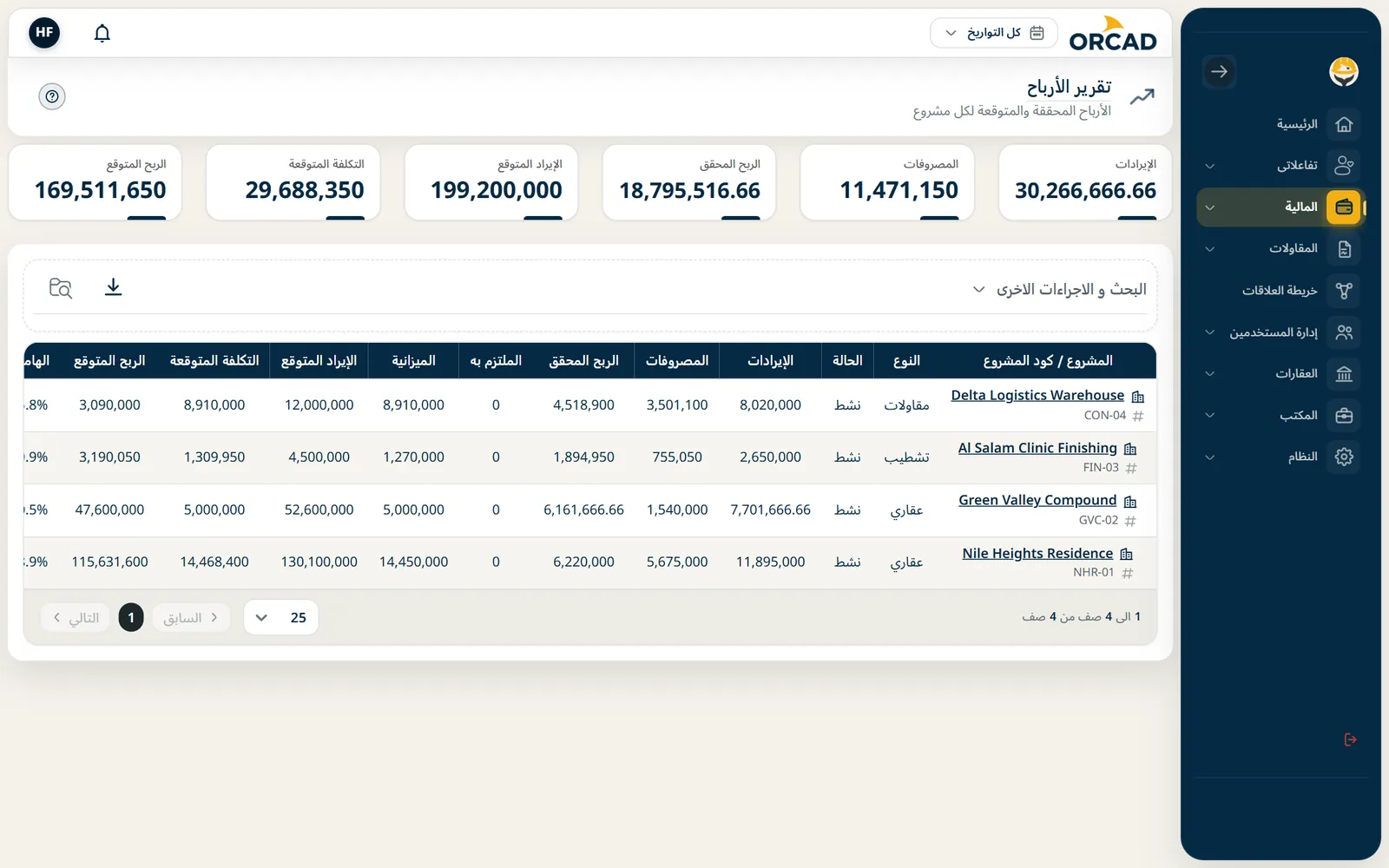Open تفاعلاتى sidebar icon
The image size is (1389, 868).
[x=1344, y=165]
